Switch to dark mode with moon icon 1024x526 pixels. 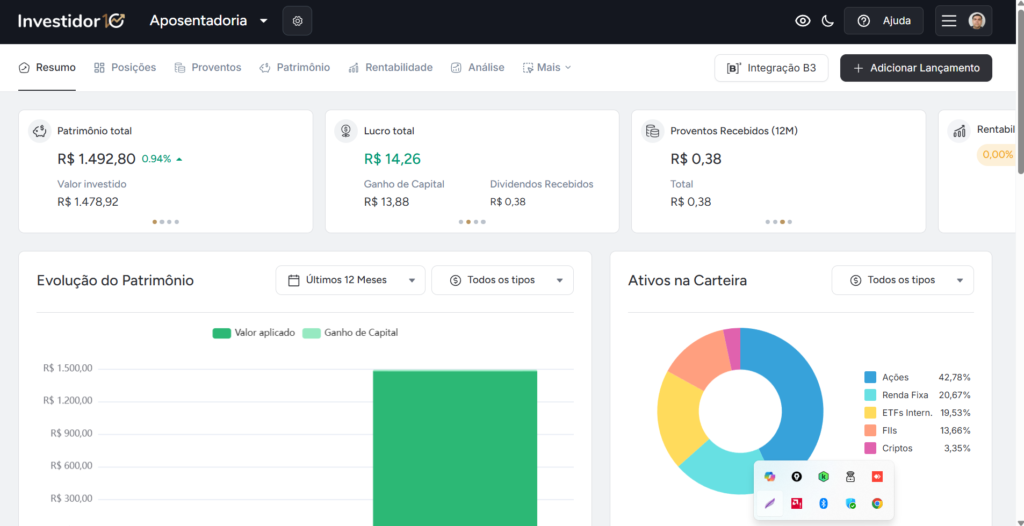point(827,21)
